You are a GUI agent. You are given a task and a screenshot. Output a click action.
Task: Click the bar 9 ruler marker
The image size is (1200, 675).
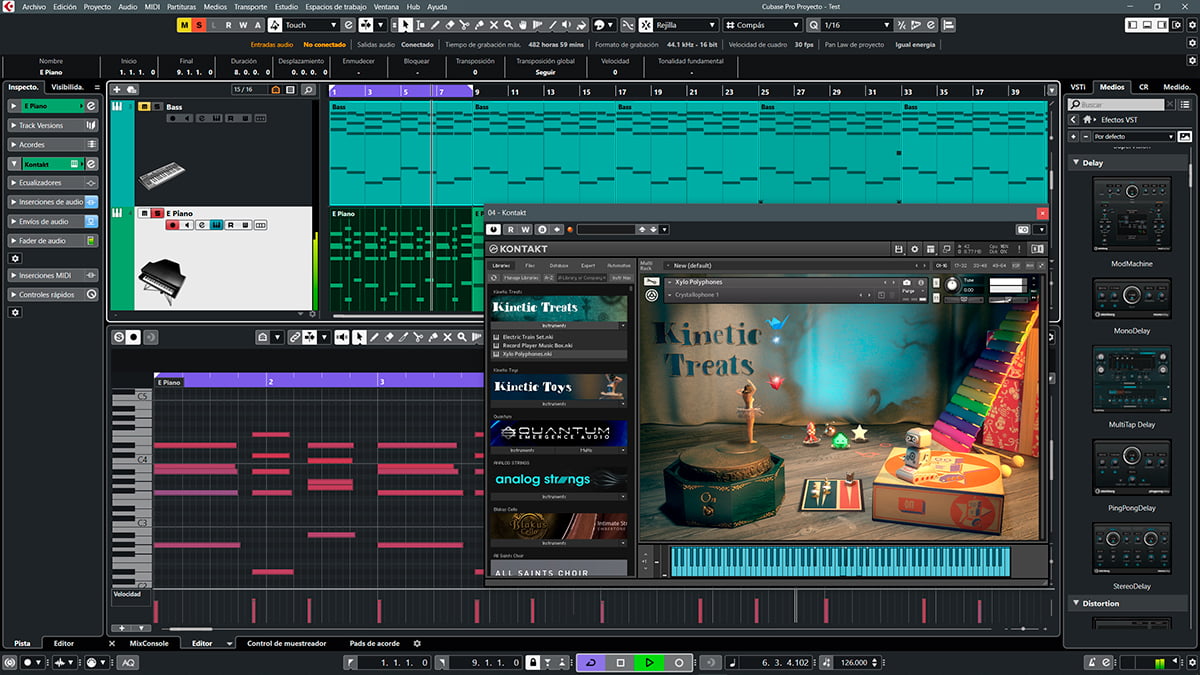[x=478, y=92]
